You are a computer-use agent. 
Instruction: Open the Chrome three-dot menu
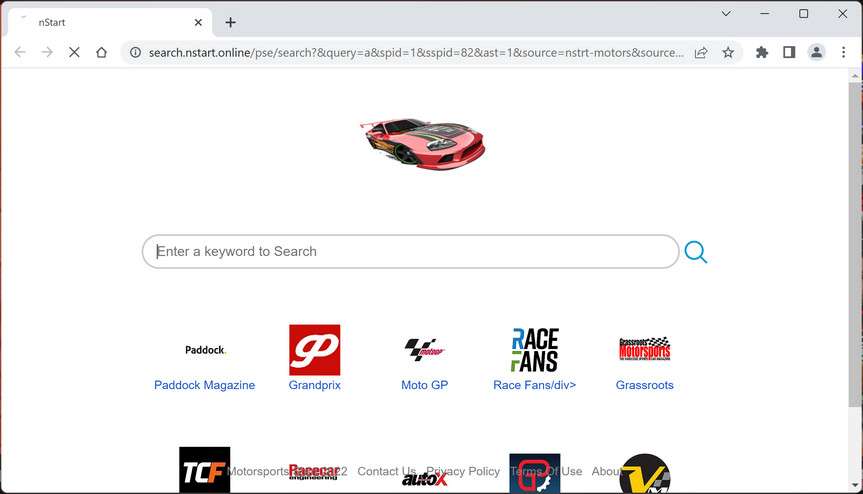click(x=843, y=52)
